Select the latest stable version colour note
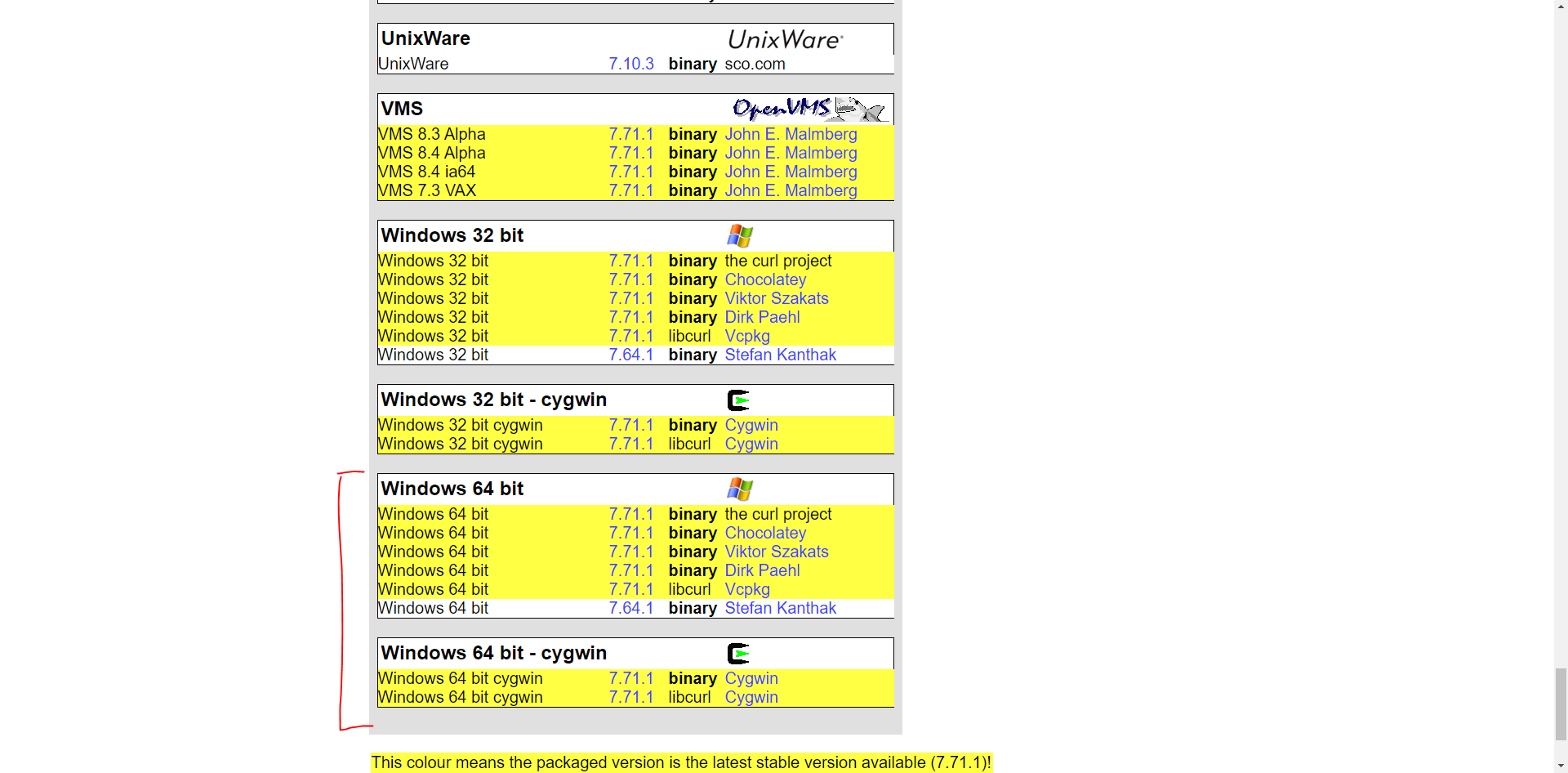The width and height of the screenshot is (1568, 773). point(681,762)
